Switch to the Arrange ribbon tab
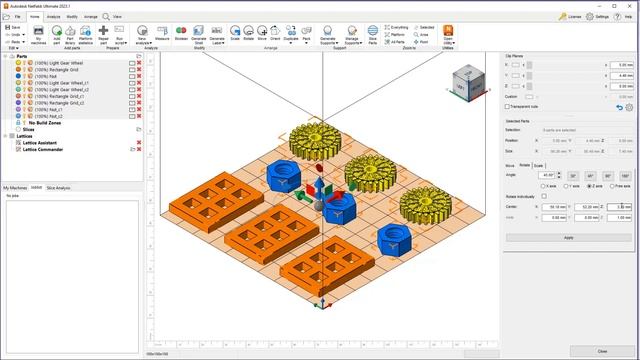 tap(91, 17)
